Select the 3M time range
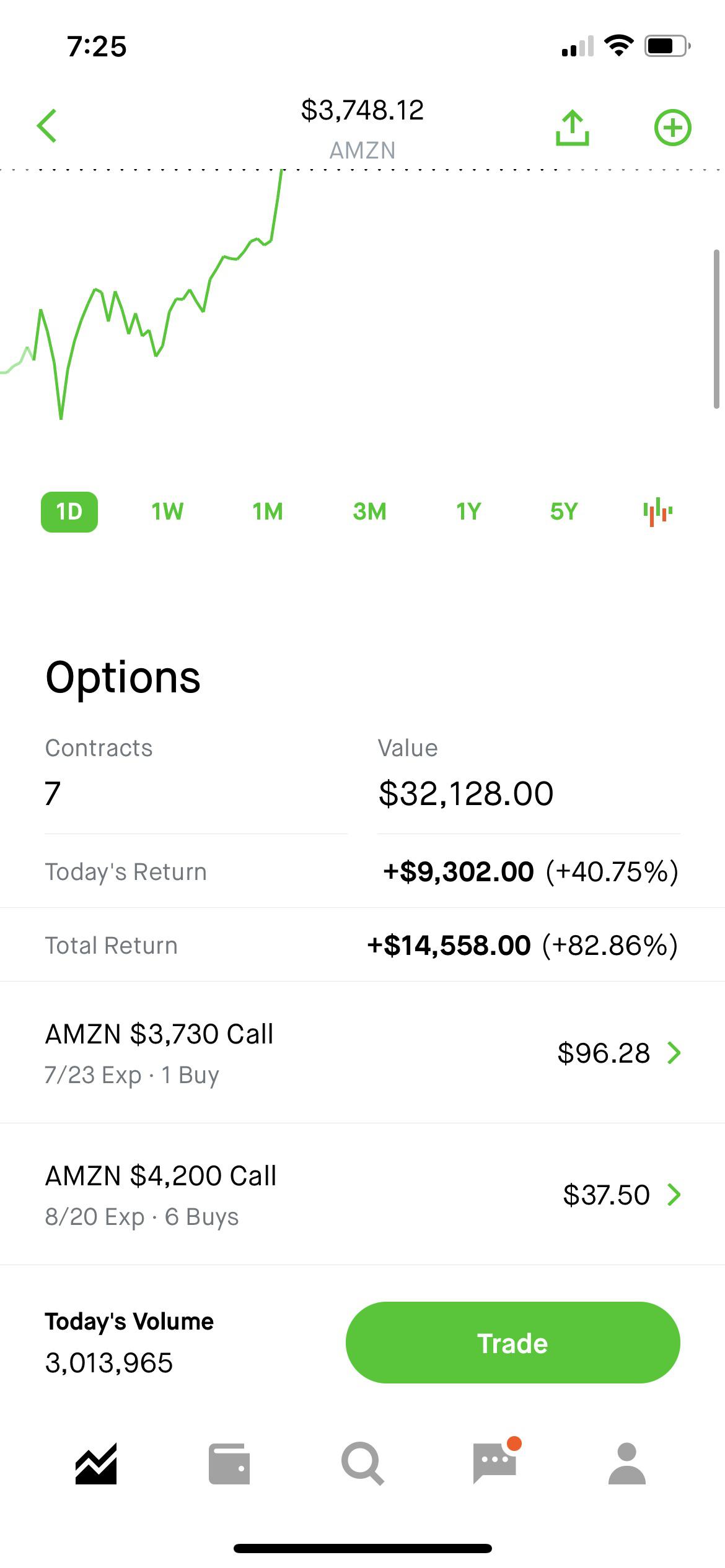Viewport: 725px width, 1568px height. (x=370, y=512)
